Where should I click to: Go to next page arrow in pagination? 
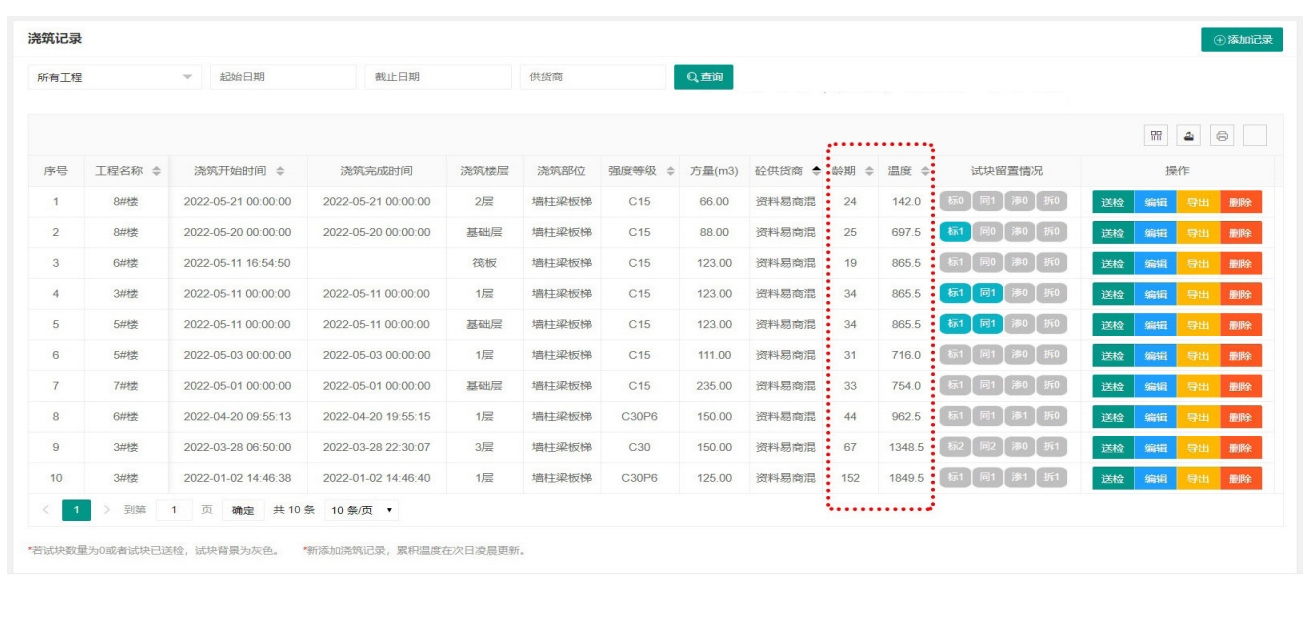pyautogui.click(x=107, y=510)
